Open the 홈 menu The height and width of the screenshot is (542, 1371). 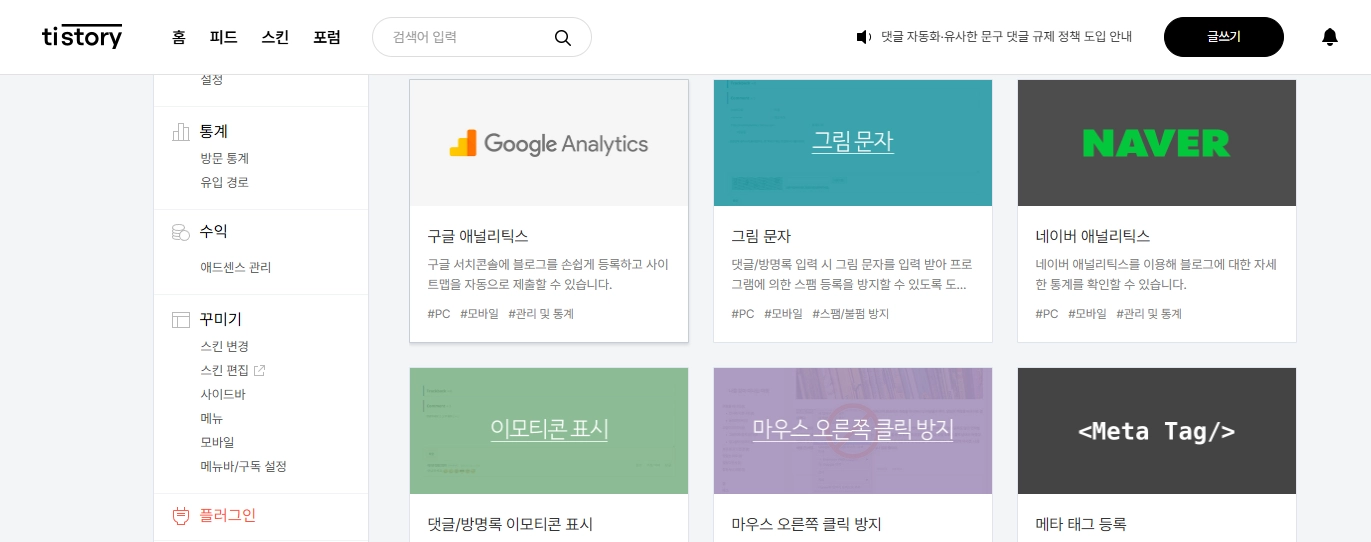coord(179,37)
